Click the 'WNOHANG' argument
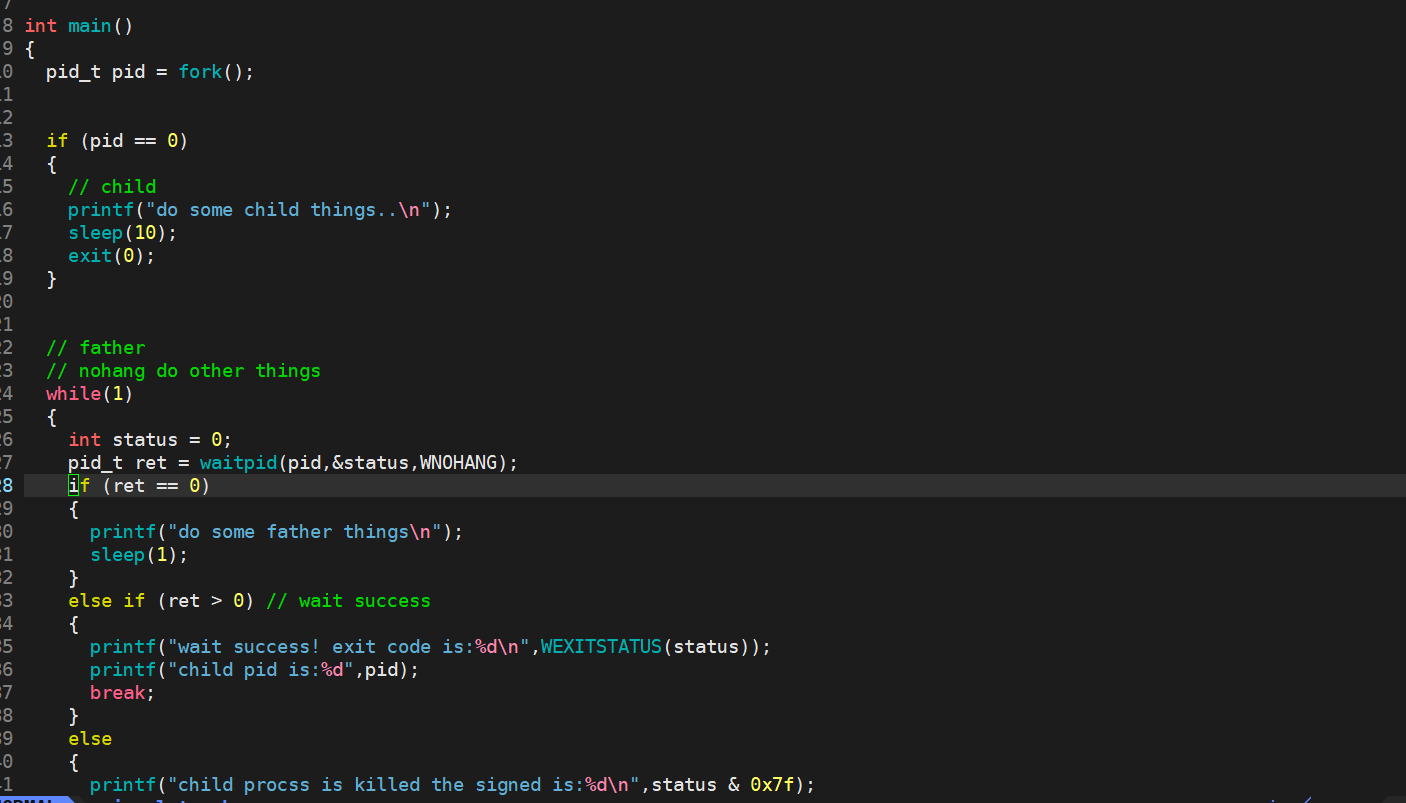 pyautogui.click(x=458, y=463)
